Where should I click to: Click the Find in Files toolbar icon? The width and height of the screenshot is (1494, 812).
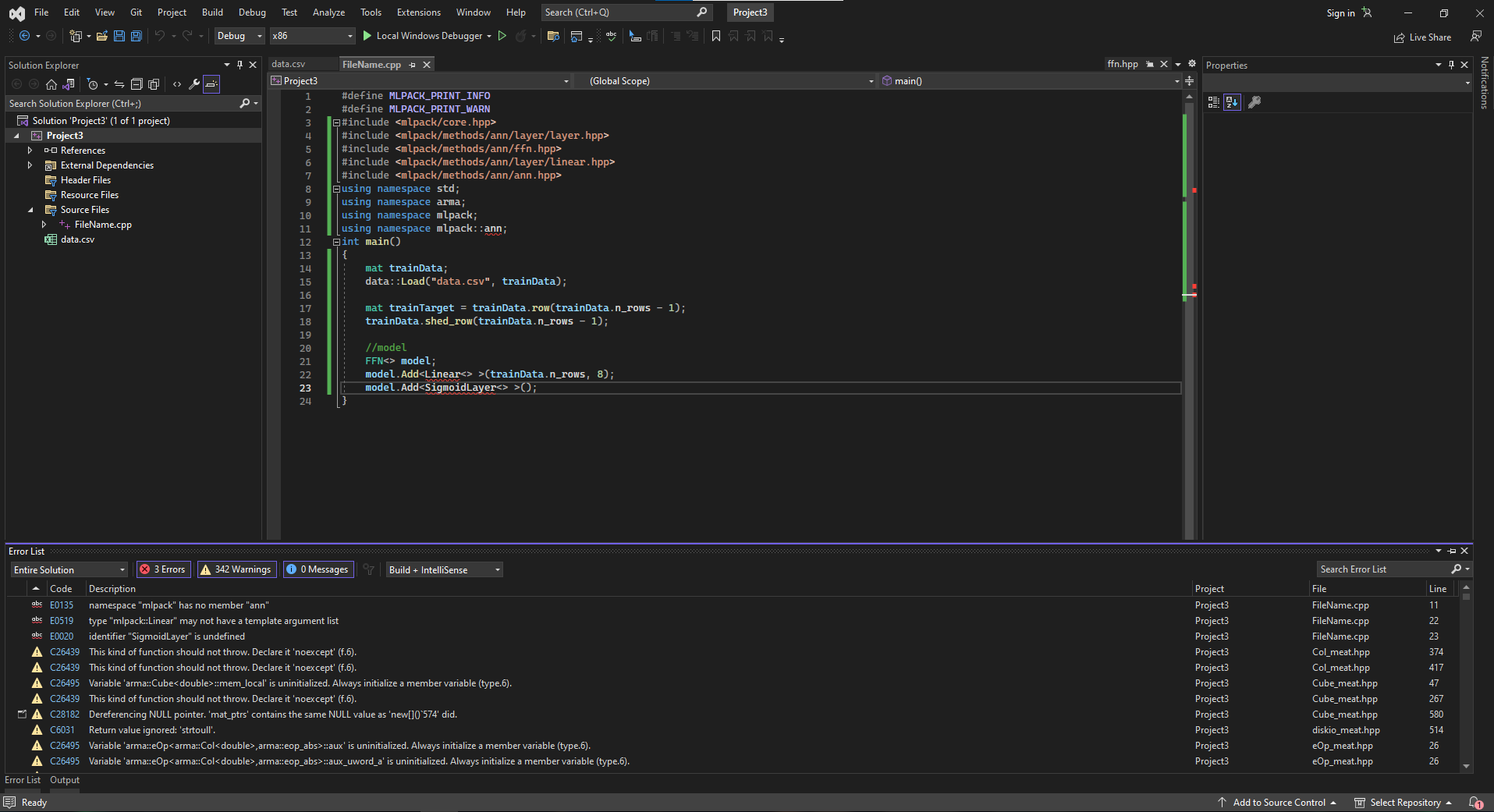point(553,36)
